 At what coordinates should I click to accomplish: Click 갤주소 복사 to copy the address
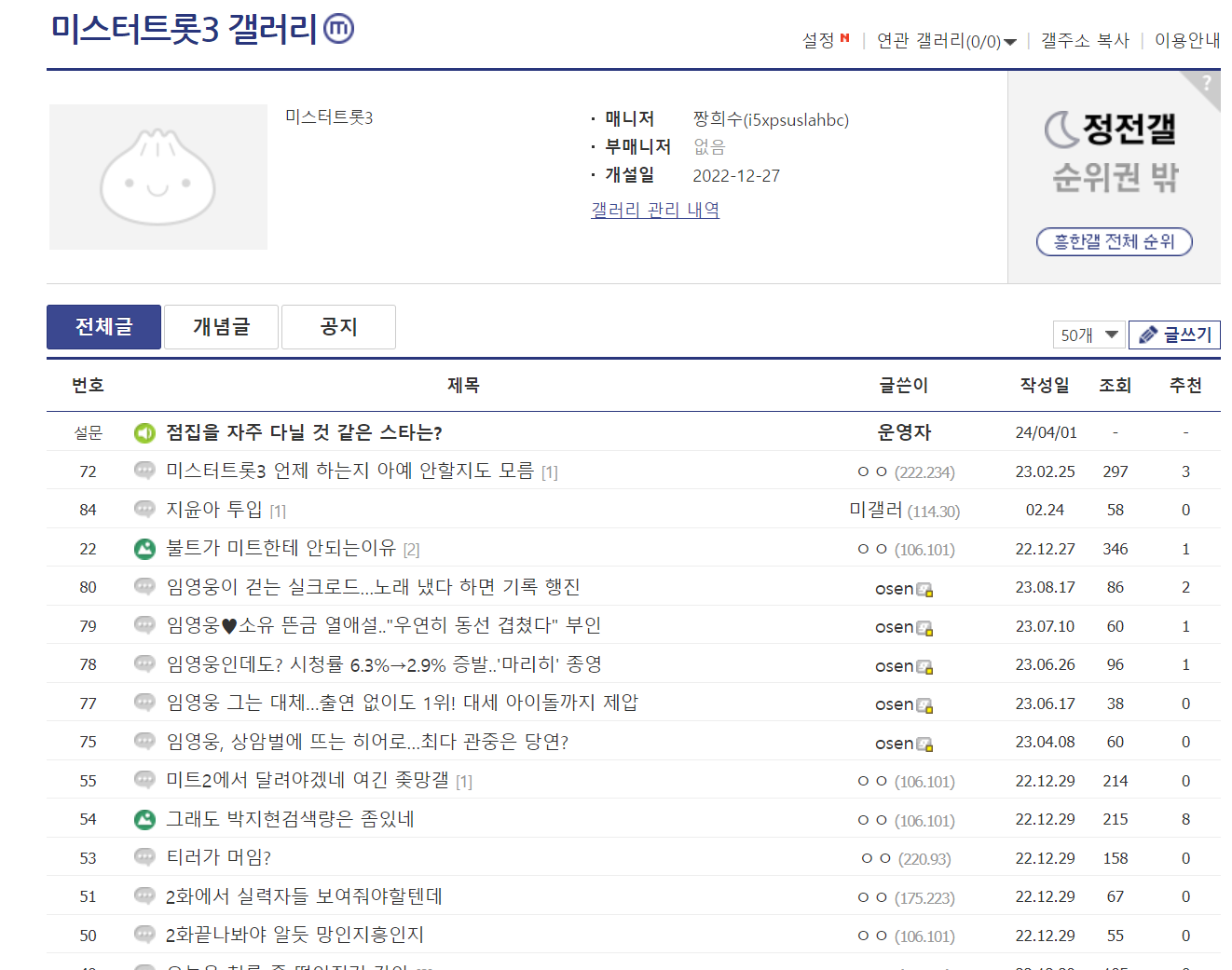pyautogui.click(x=1085, y=40)
